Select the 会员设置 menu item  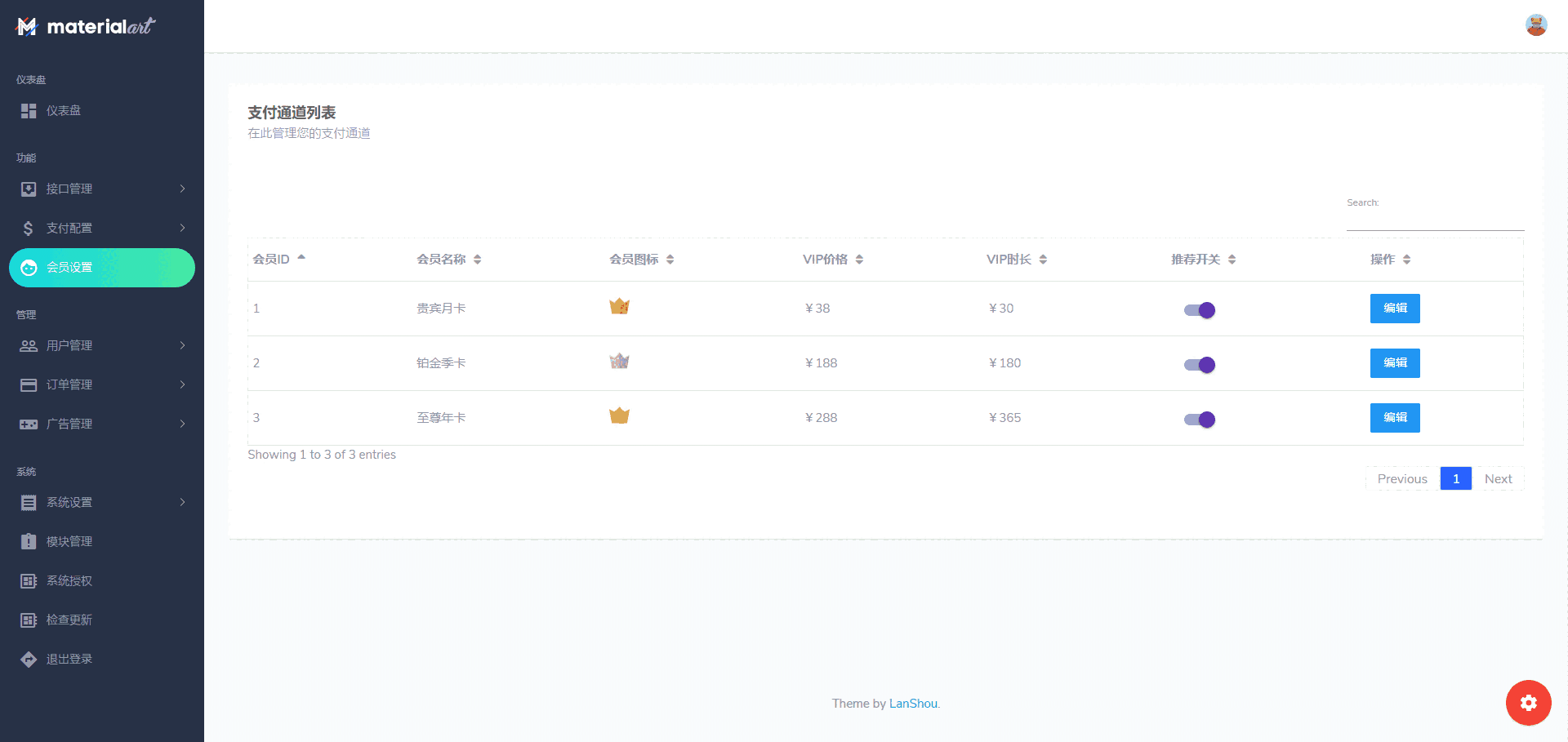click(102, 268)
